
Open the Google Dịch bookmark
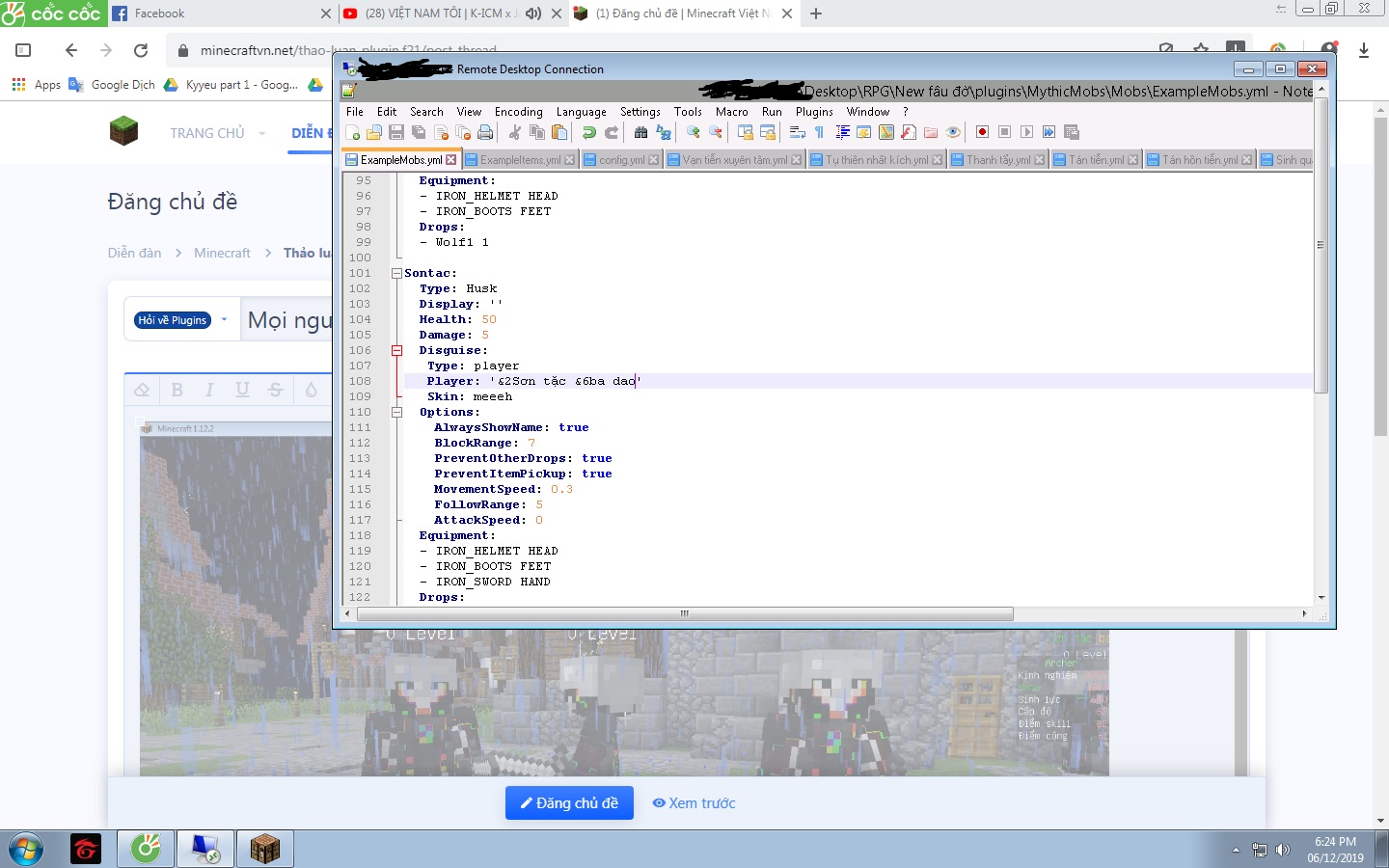click(x=112, y=85)
